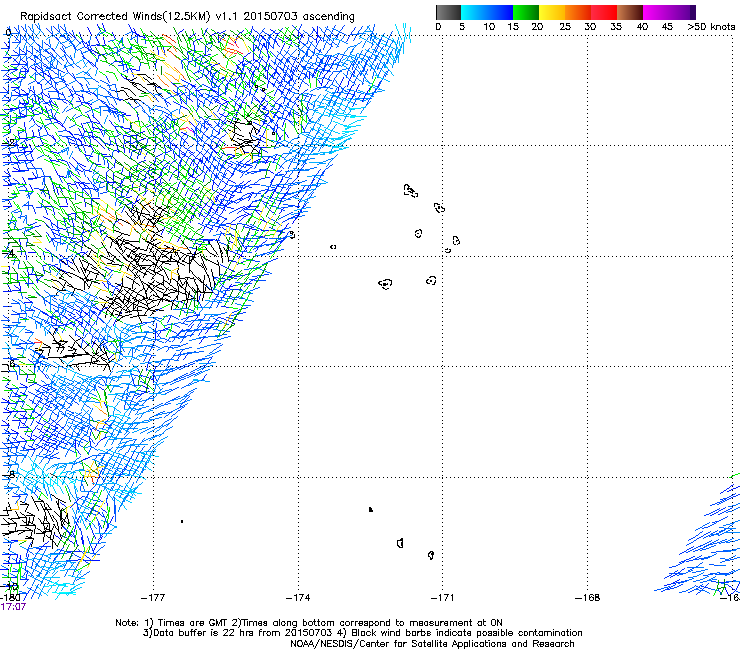
Task: Click the '>50 knots' legend label
Action: click(711, 27)
